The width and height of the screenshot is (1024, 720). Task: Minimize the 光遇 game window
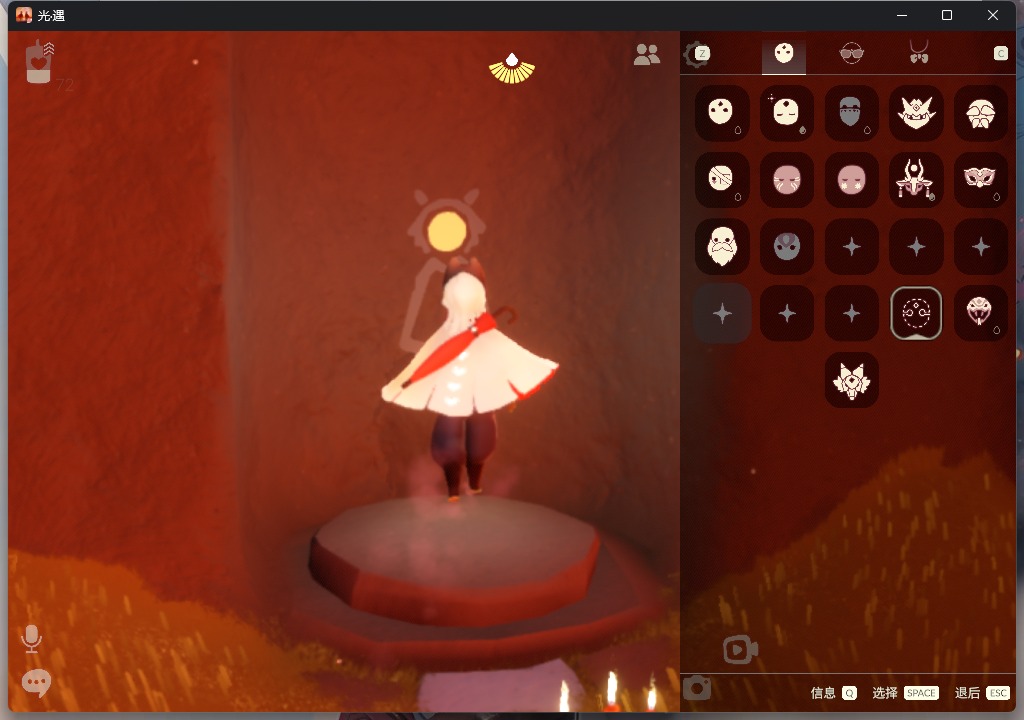tap(902, 15)
